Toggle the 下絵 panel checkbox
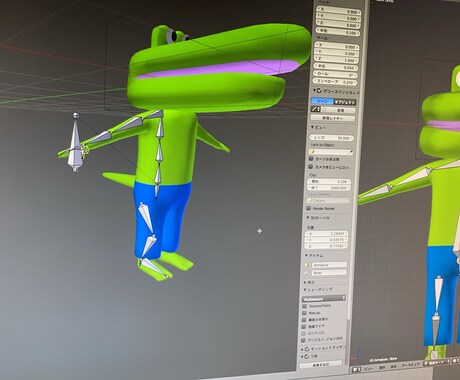The width and height of the screenshot is (460, 380). (307, 356)
